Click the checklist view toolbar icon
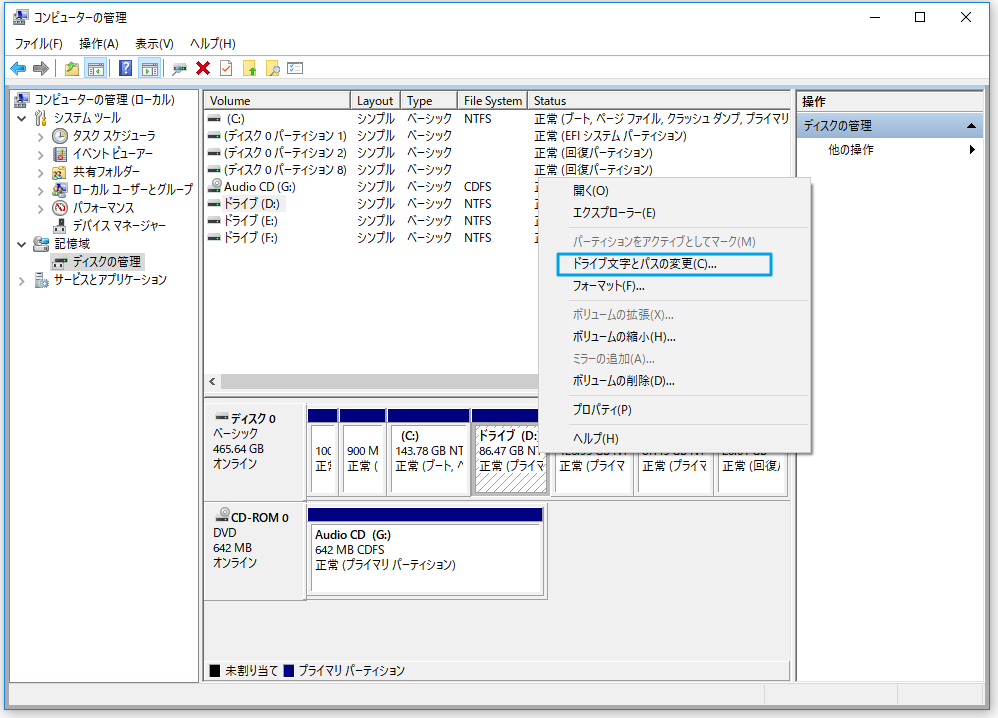 pyautogui.click(x=295, y=68)
